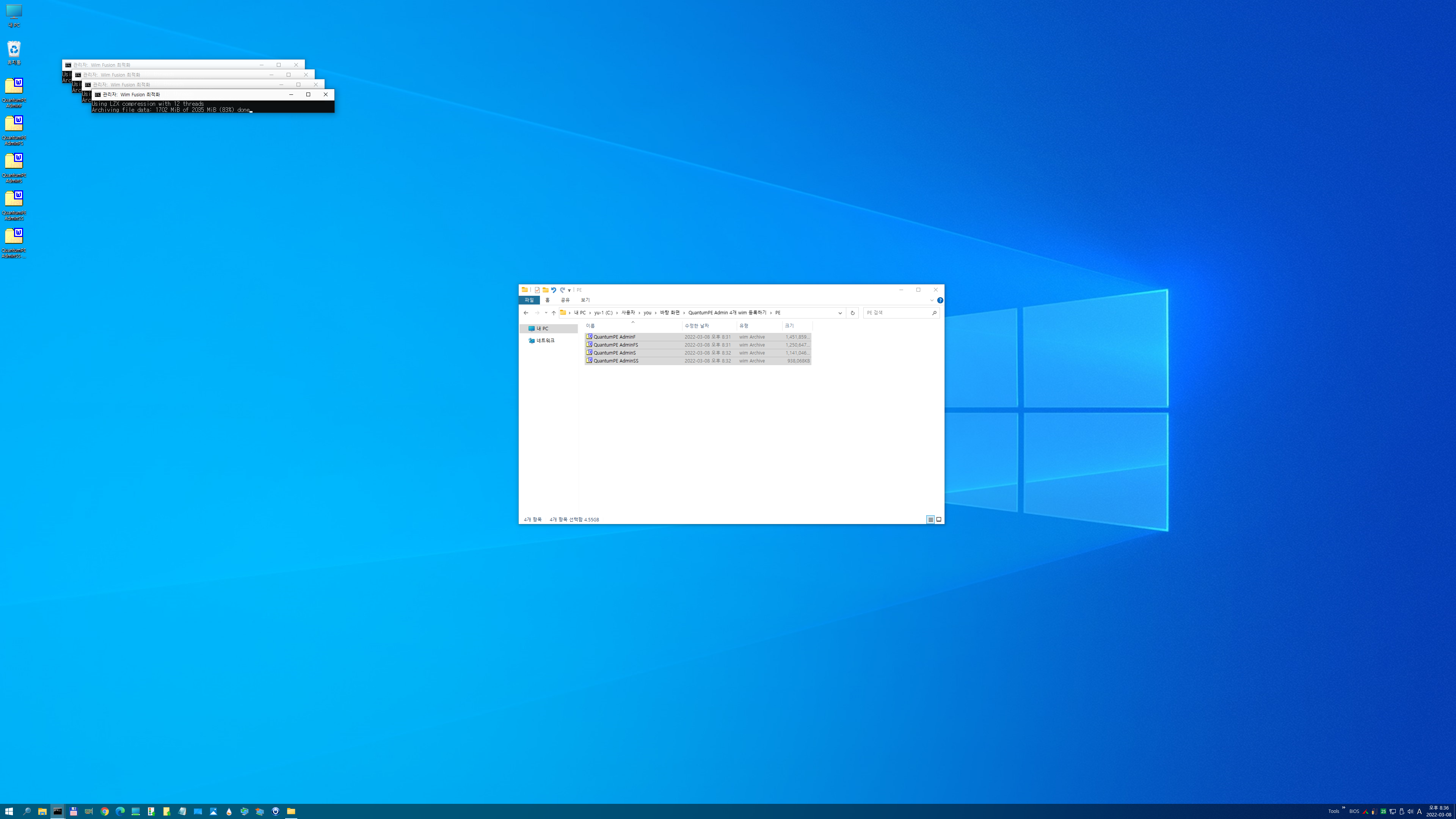Click the floppy disk icon in taskbar
The height and width of the screenshot is (819, 1456).
tap(74, 811)
